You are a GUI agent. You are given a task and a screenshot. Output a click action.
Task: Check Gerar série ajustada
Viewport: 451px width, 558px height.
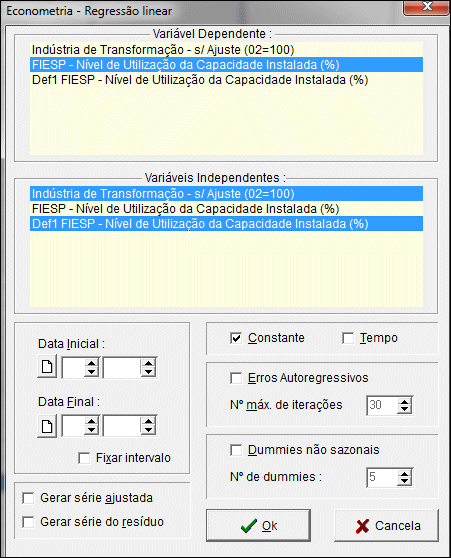click(28, 498)
